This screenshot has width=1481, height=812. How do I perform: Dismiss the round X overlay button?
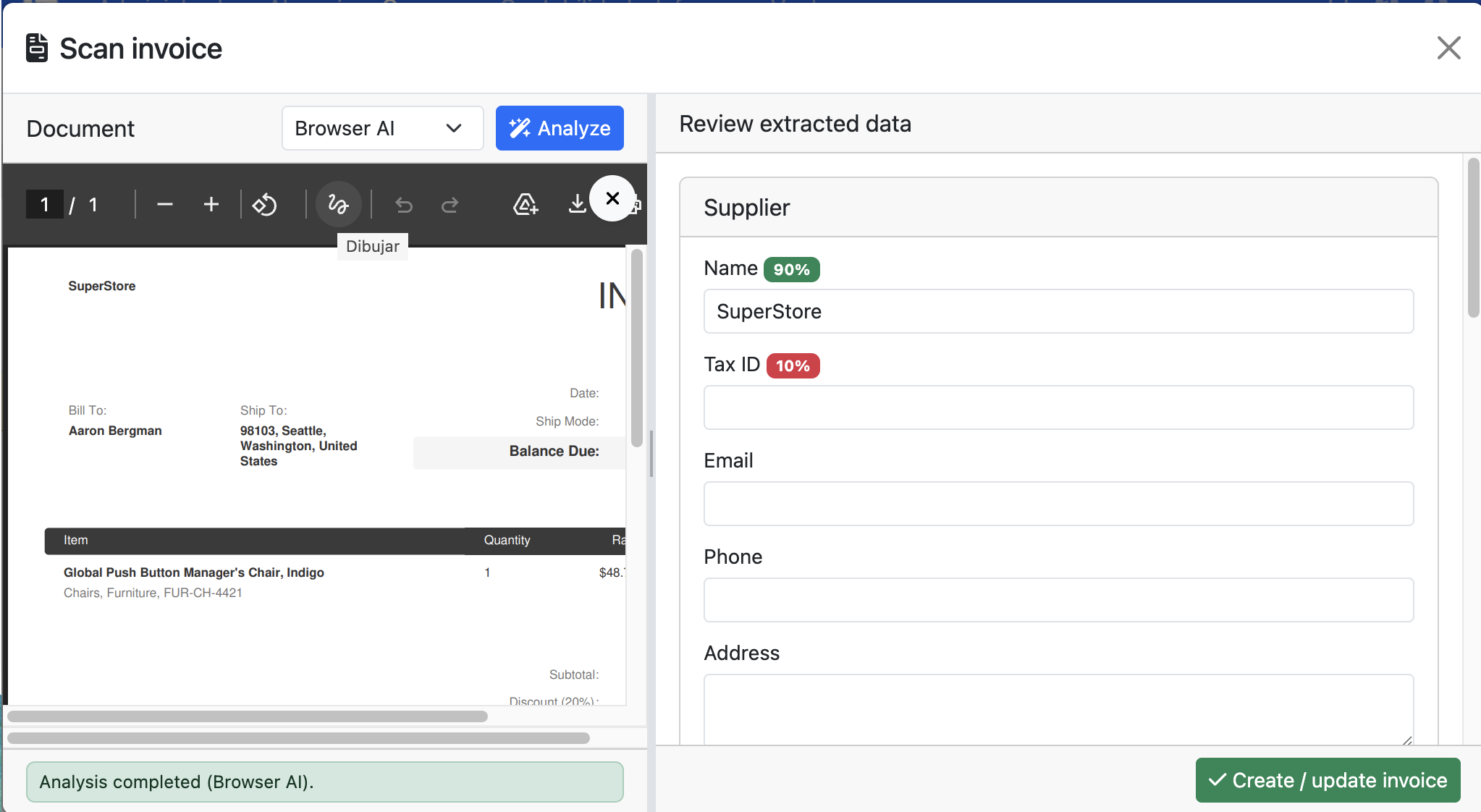click(612, 198)
